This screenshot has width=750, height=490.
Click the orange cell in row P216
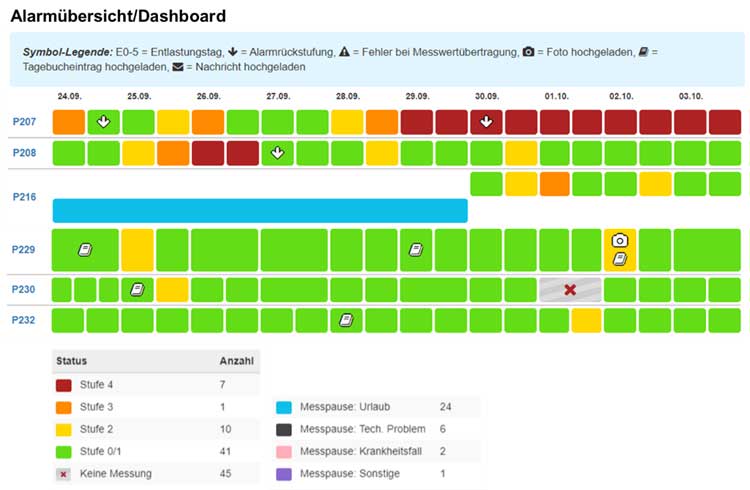[x=555, y=184]
